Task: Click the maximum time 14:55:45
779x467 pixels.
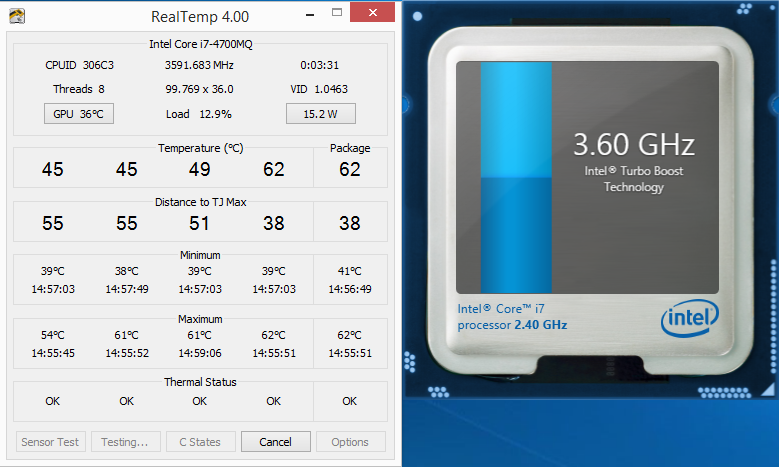Action: [x=53, y=353]
